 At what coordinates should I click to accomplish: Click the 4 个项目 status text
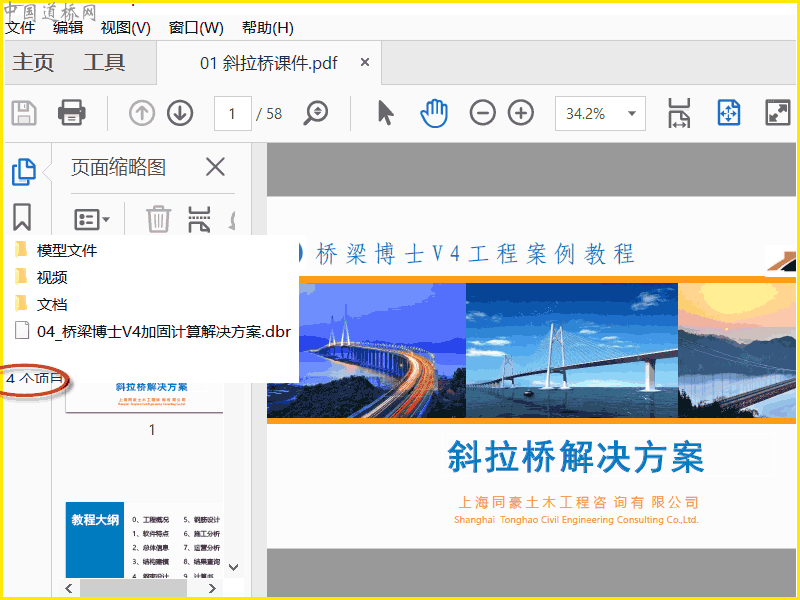point(35,379)
